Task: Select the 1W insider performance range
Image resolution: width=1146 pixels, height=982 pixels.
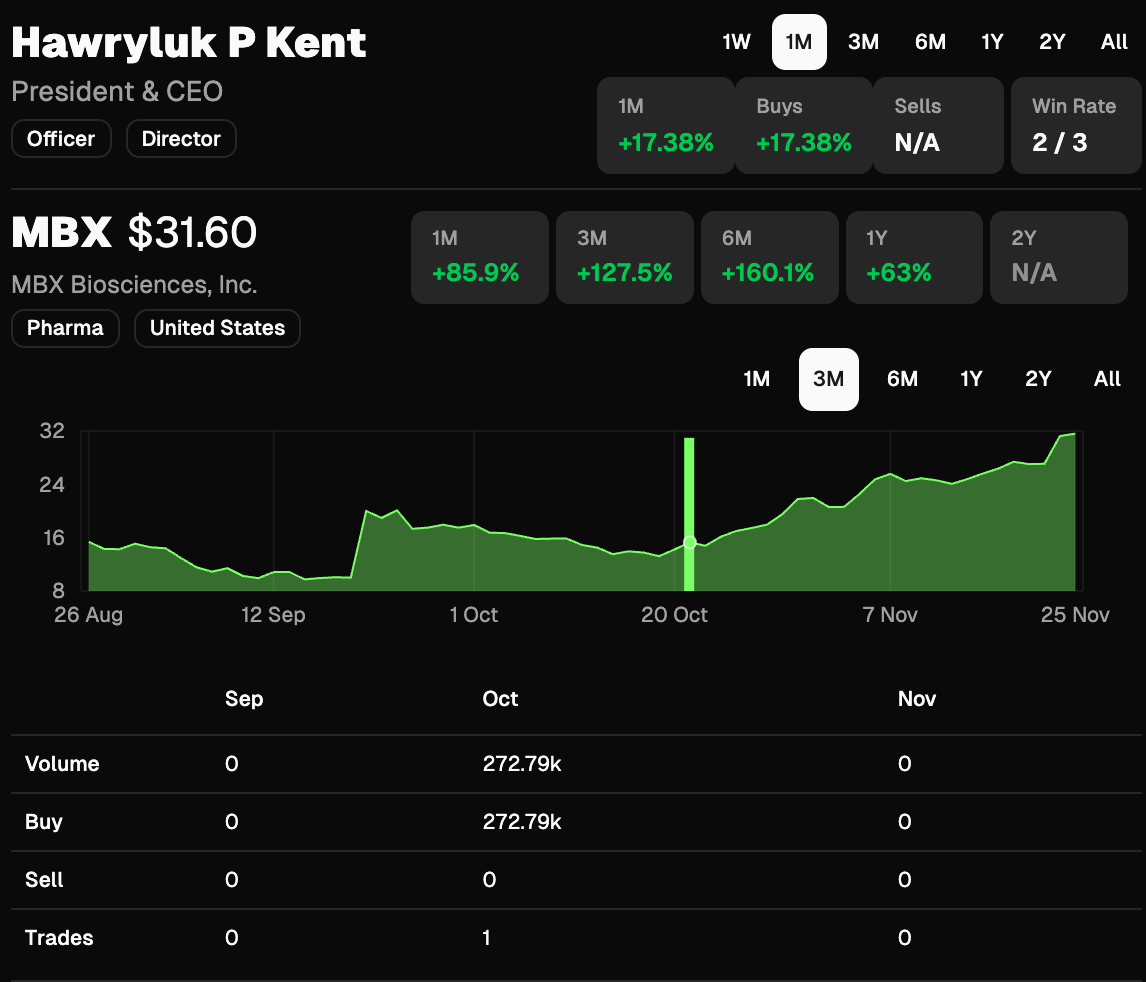Action: pos(736,42)
